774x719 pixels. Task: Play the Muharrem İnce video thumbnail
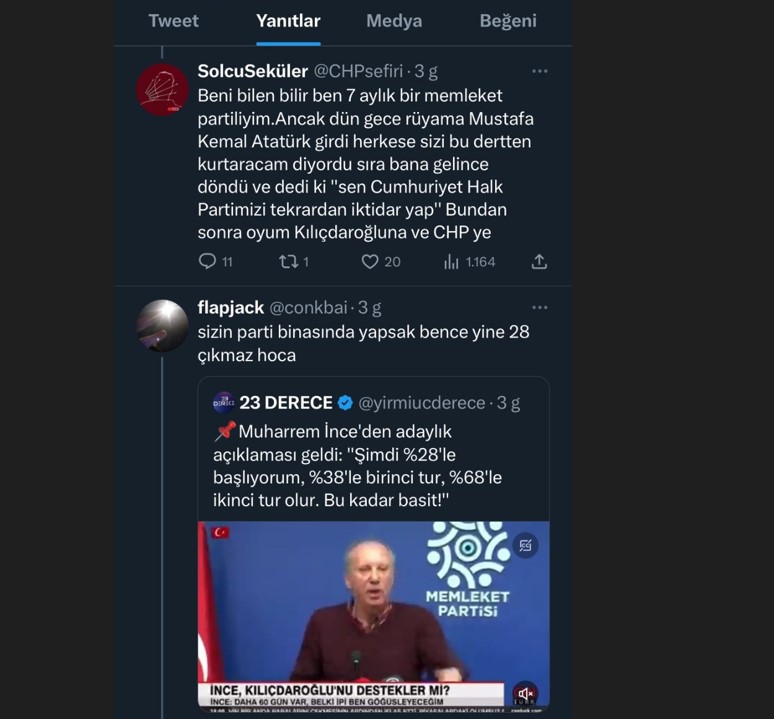point(373,612)
